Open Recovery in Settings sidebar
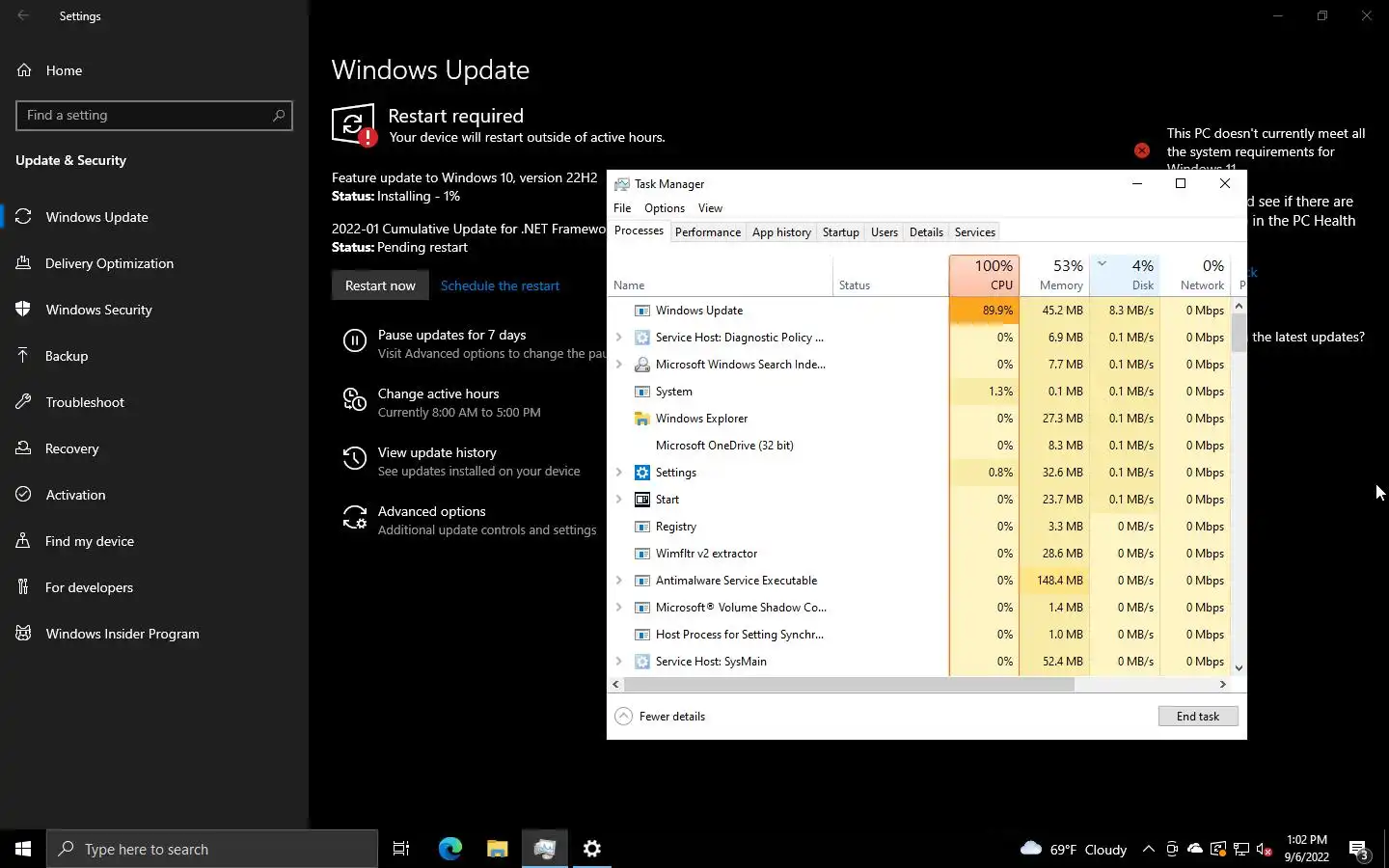1389x868 pixels. [x=154, y=448]
